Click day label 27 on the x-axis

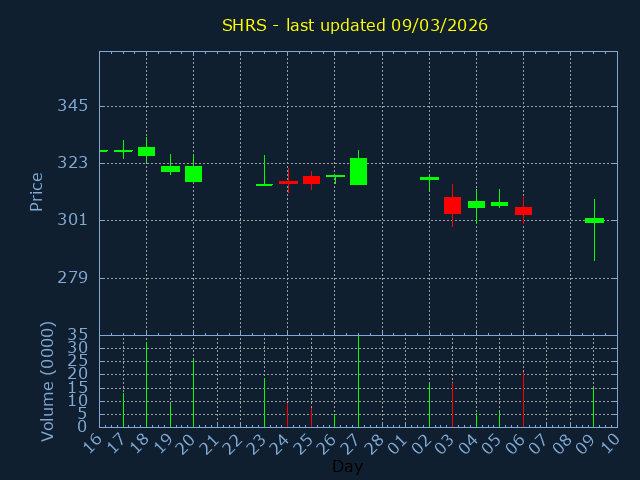pos(352,444)
